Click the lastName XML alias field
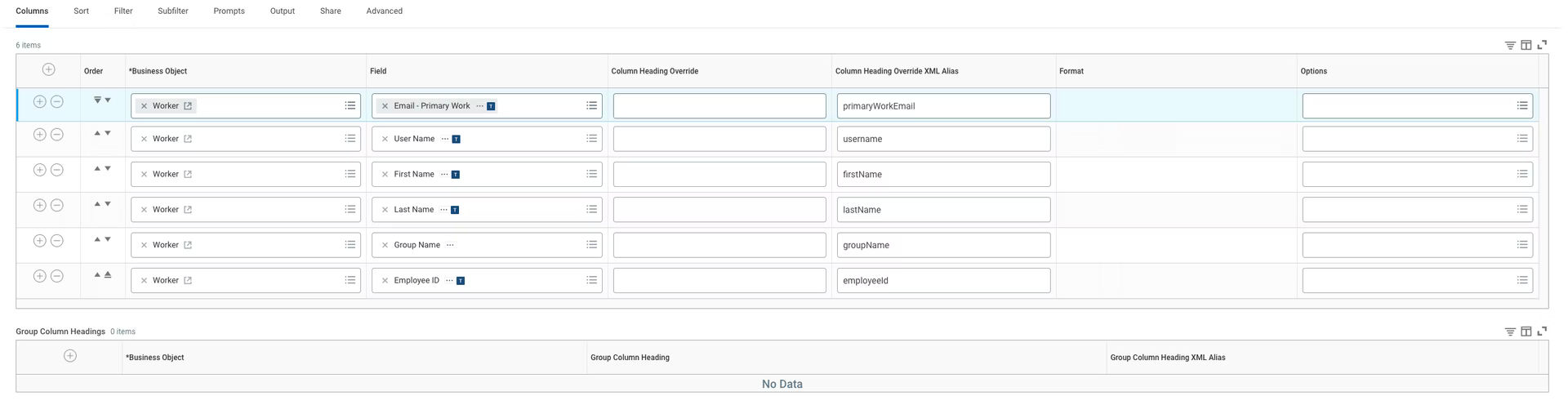Viewport: 1568px width, 405px height. point(943,210)
